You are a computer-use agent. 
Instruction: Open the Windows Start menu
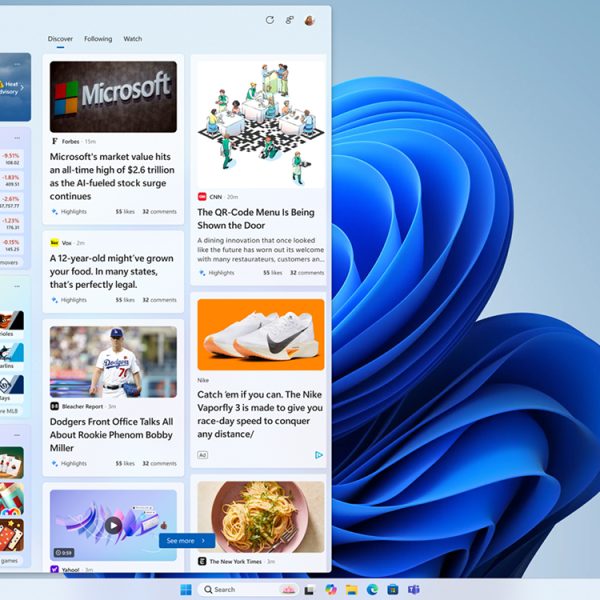(x=186, y=589)
